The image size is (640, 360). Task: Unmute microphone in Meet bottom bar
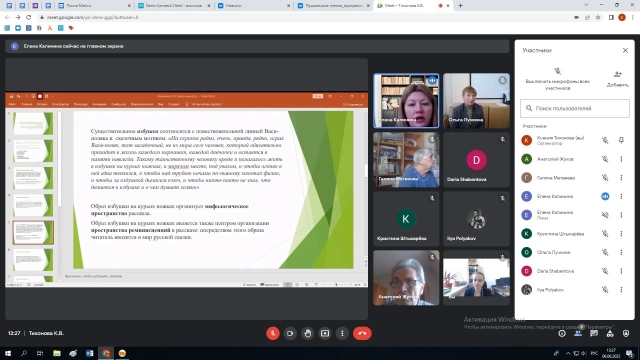pyautogui.click(x=273, y=333)
